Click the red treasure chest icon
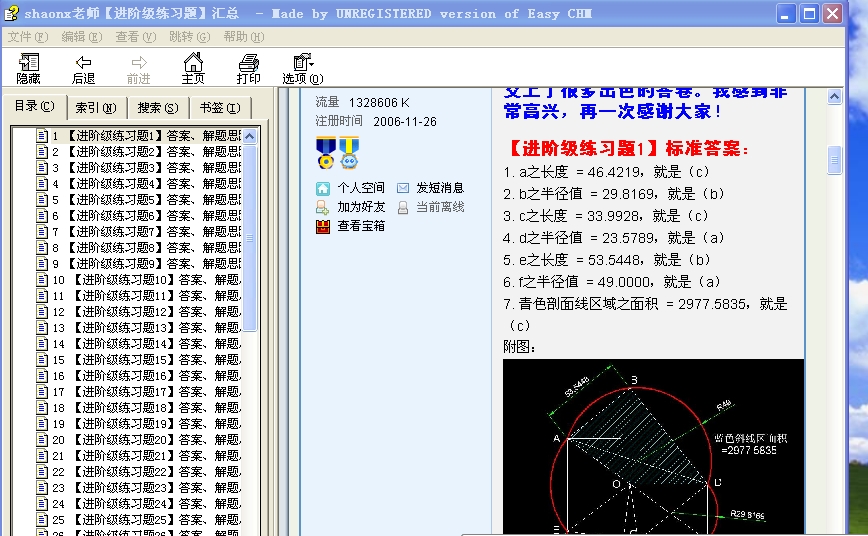The image size is (868, 536). [323, 226]
